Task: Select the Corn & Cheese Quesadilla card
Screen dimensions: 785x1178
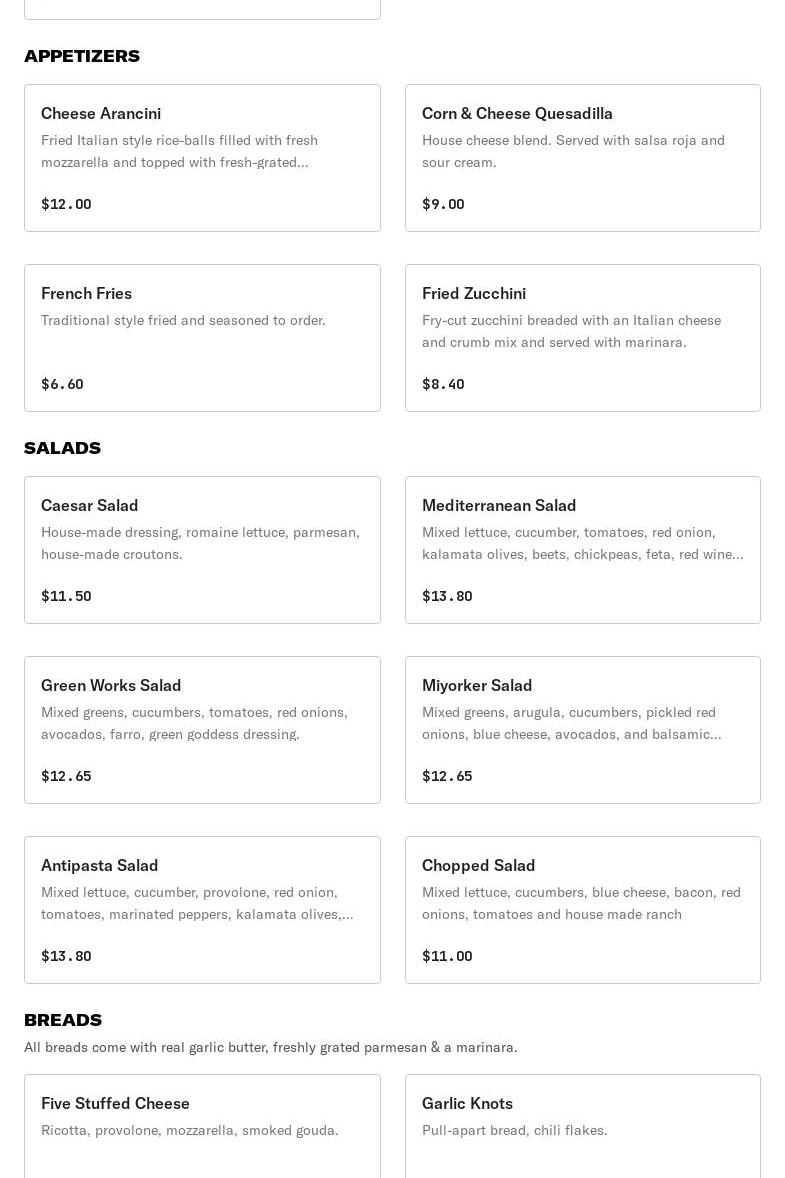Action: [x=517, y=114]
